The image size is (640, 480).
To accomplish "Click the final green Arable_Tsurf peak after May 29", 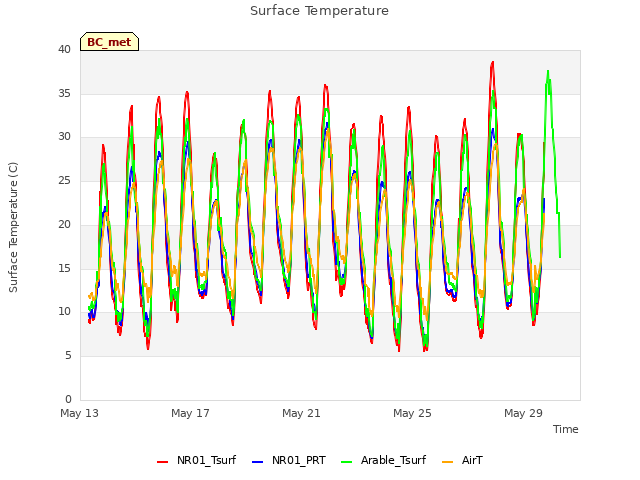I will (548, 72).
